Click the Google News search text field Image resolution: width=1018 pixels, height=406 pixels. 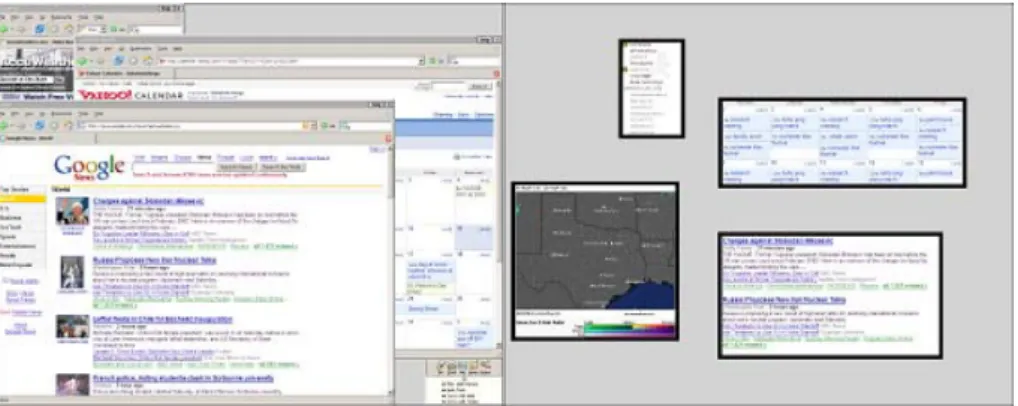point(173,167)
